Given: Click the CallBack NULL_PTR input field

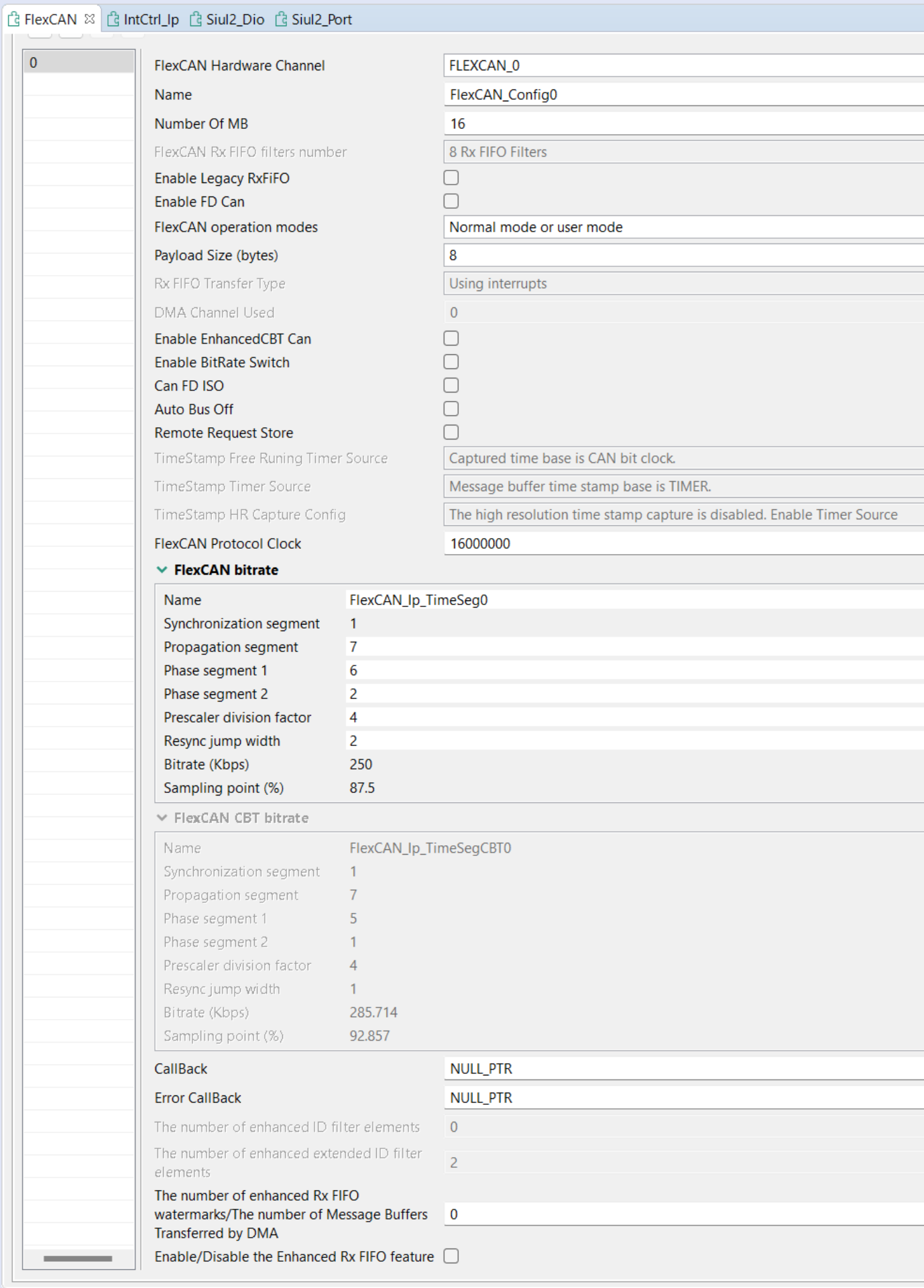Looking at the screenshot, I should point(683,1069).
